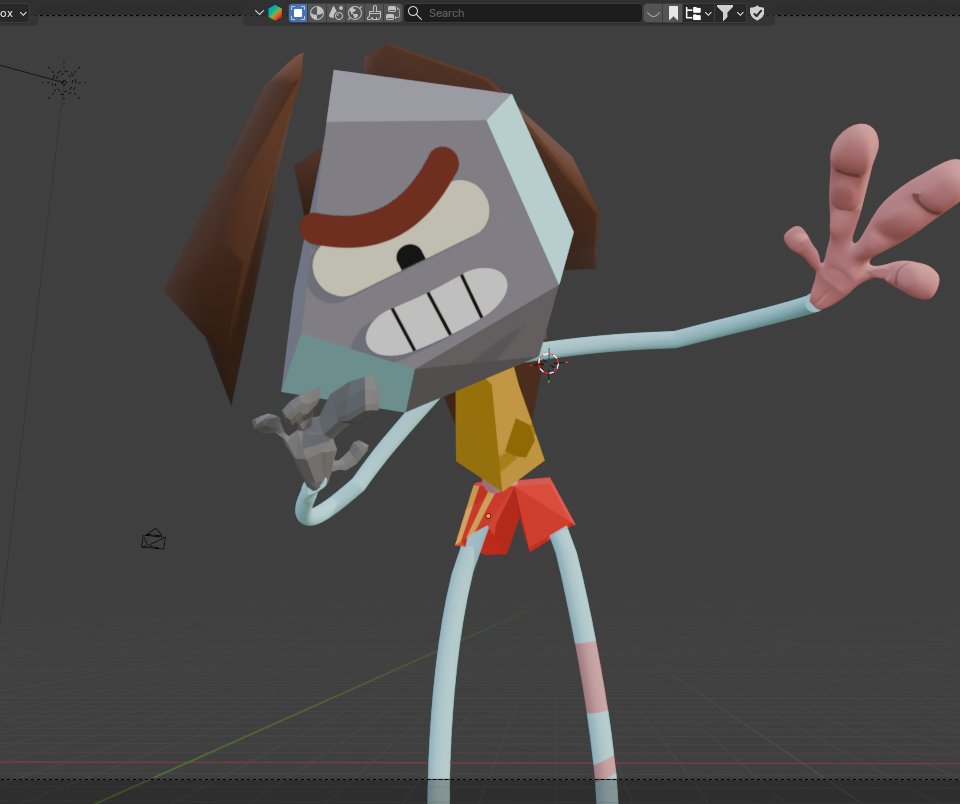Click the orange origin dot on red shorts

click(488, 516)
